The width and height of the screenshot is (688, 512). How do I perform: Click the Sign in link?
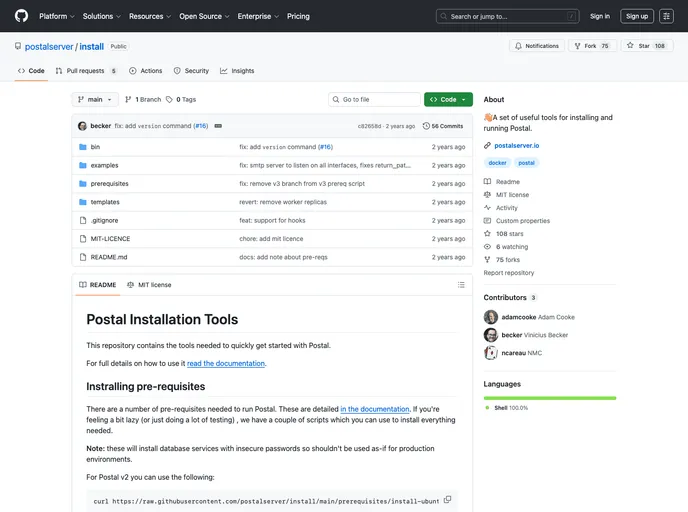pyautogui.click(x=600, y=16)
